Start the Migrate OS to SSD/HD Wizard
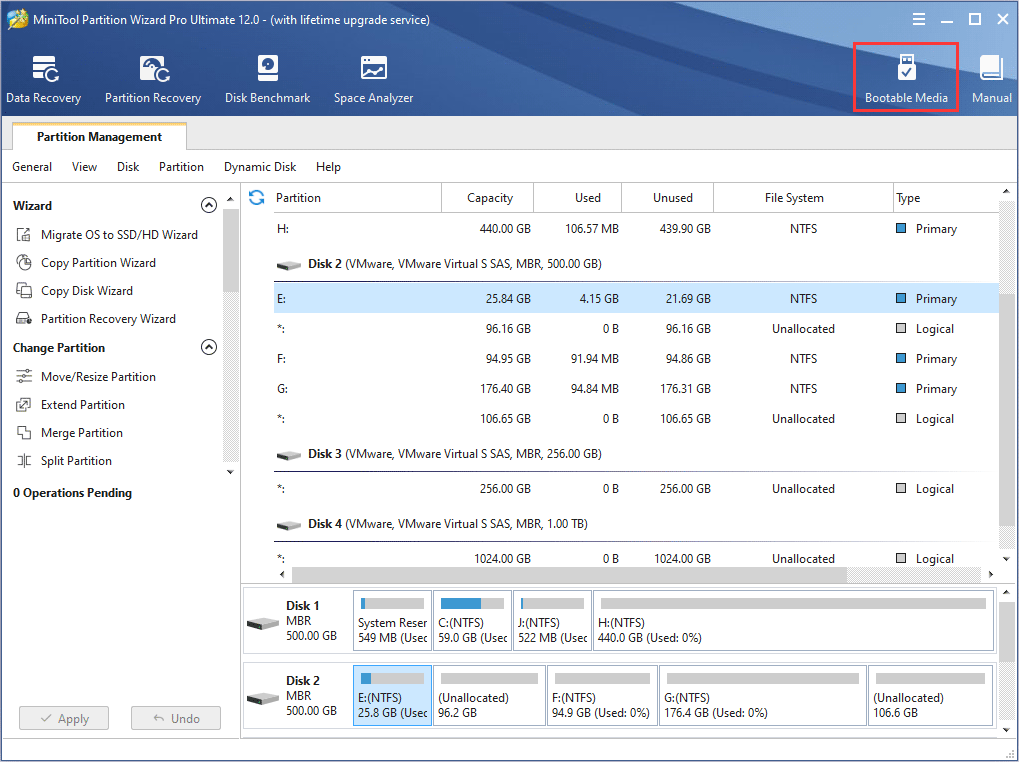 click(118, 235)
